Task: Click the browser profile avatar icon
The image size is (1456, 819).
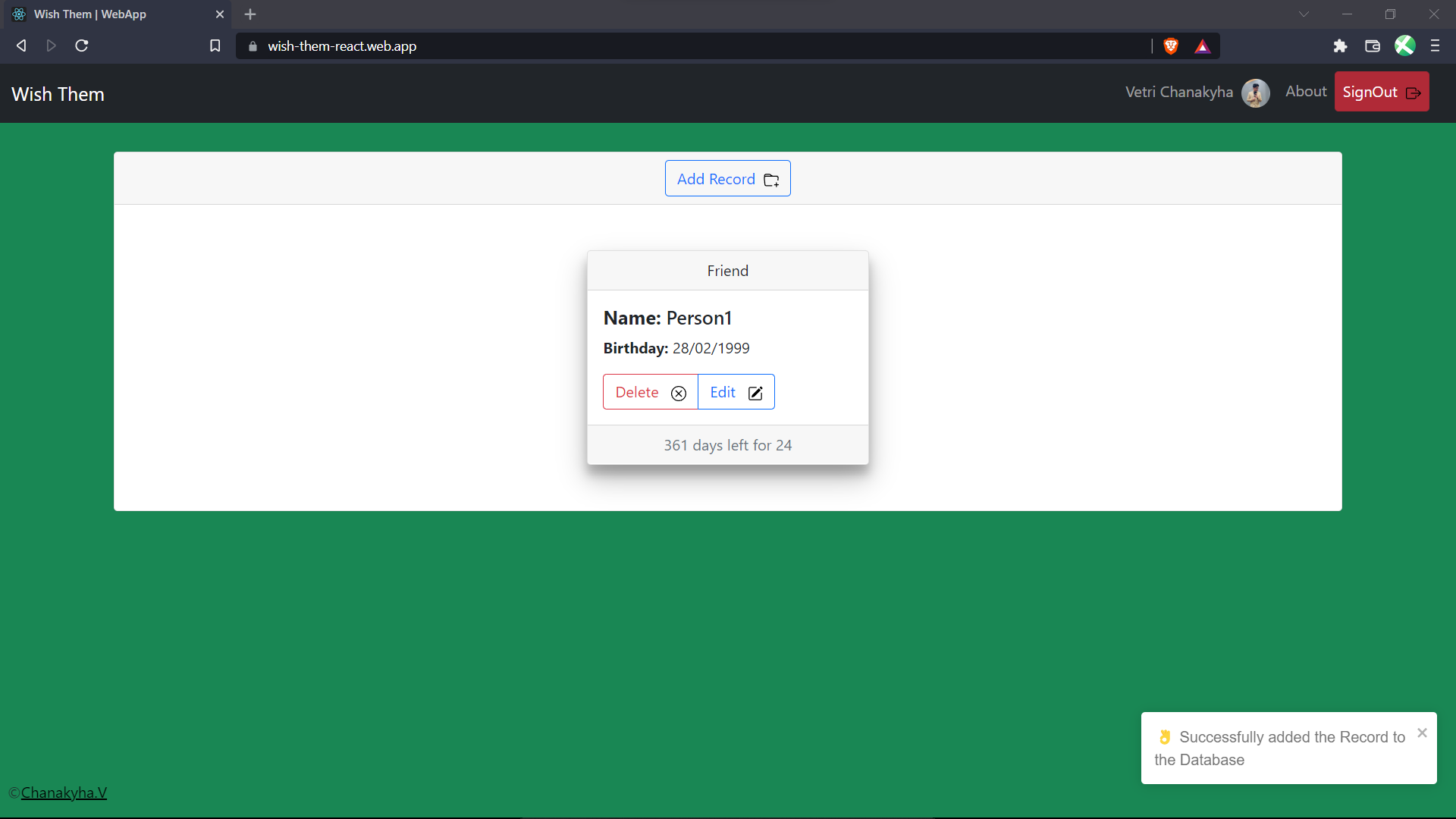Action: [x=1404, y=45]
